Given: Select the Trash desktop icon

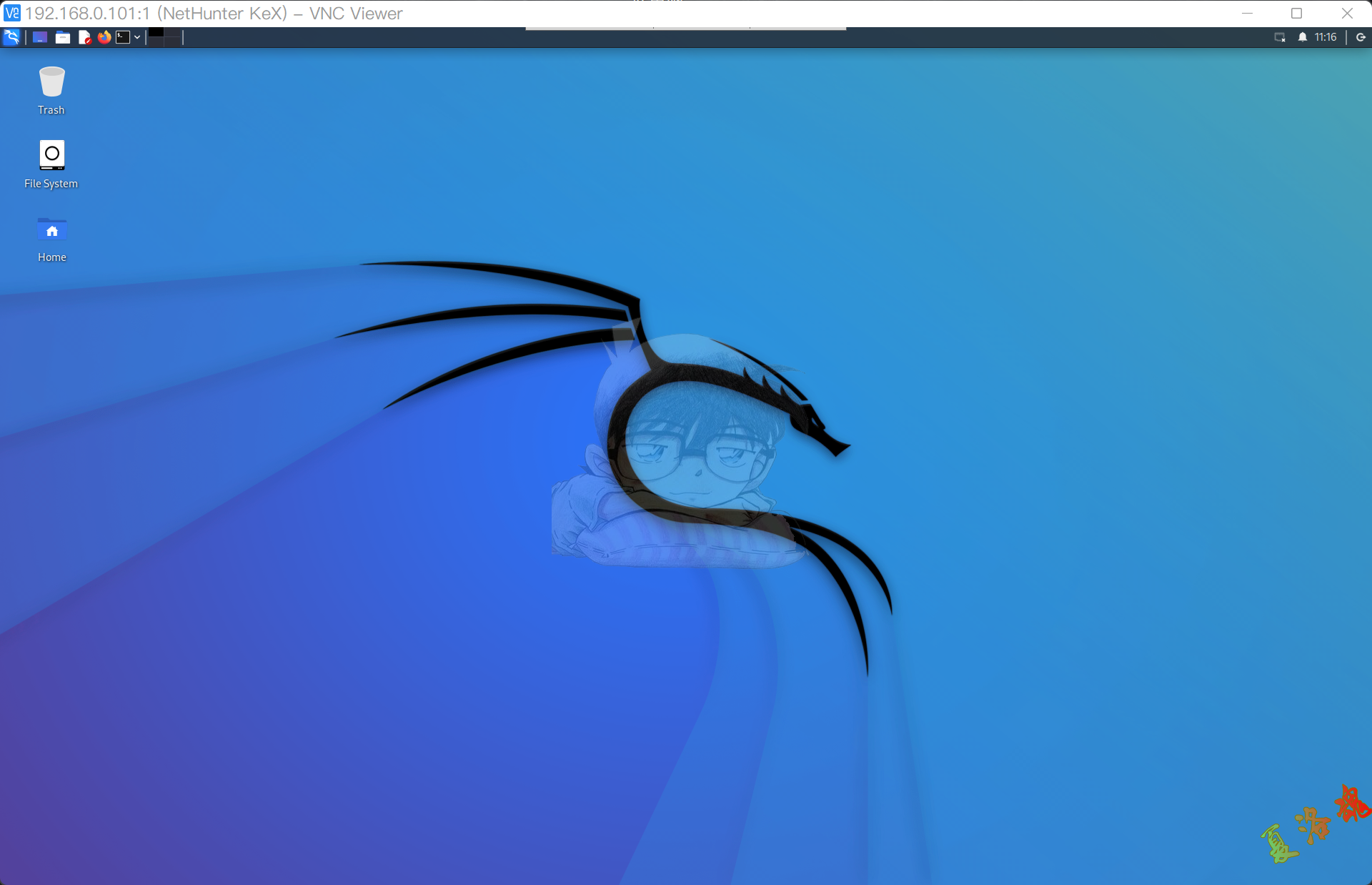Looking at the screenshot, I should (51, 82).
